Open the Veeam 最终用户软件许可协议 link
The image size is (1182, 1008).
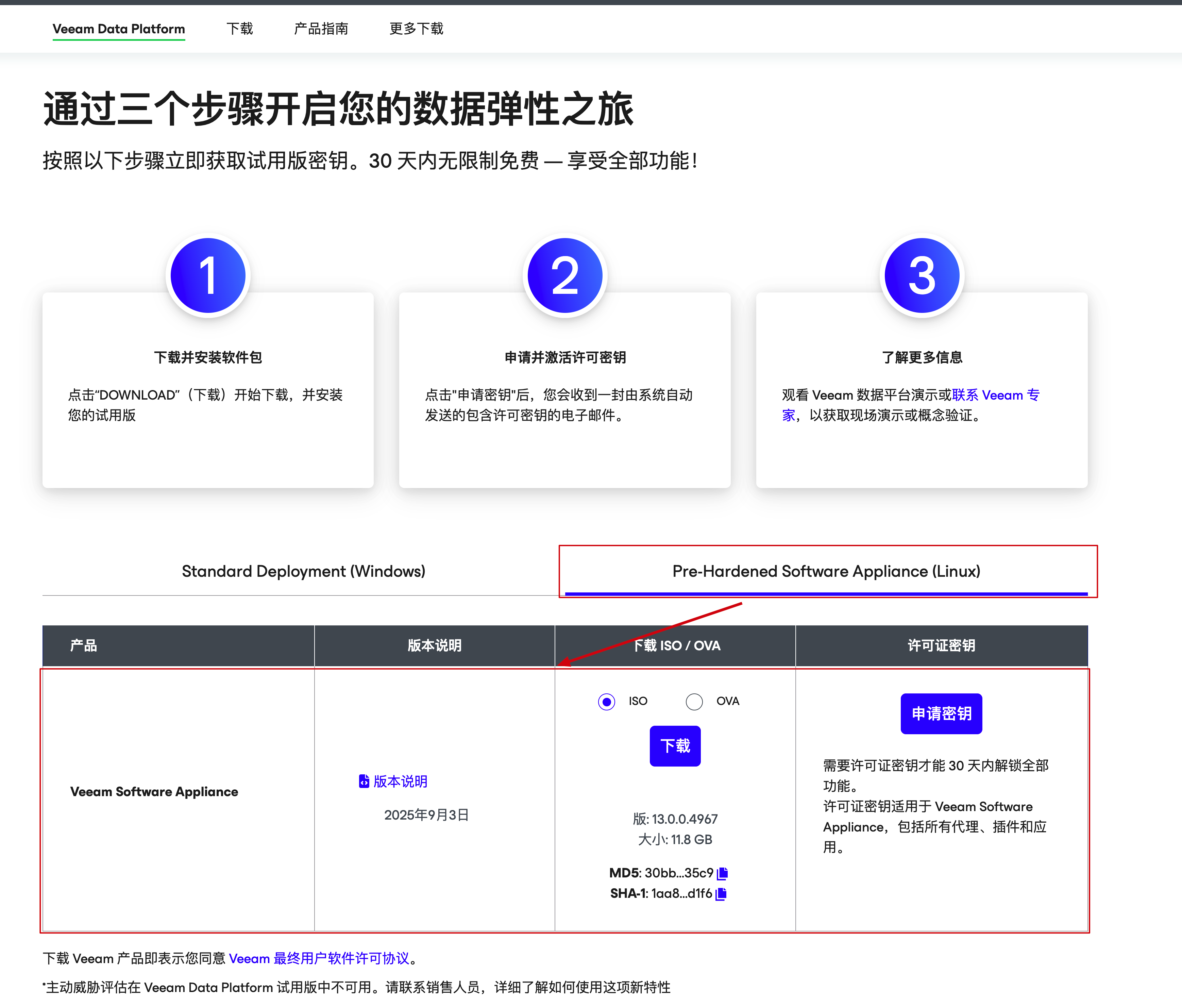(x=319, y=958)
